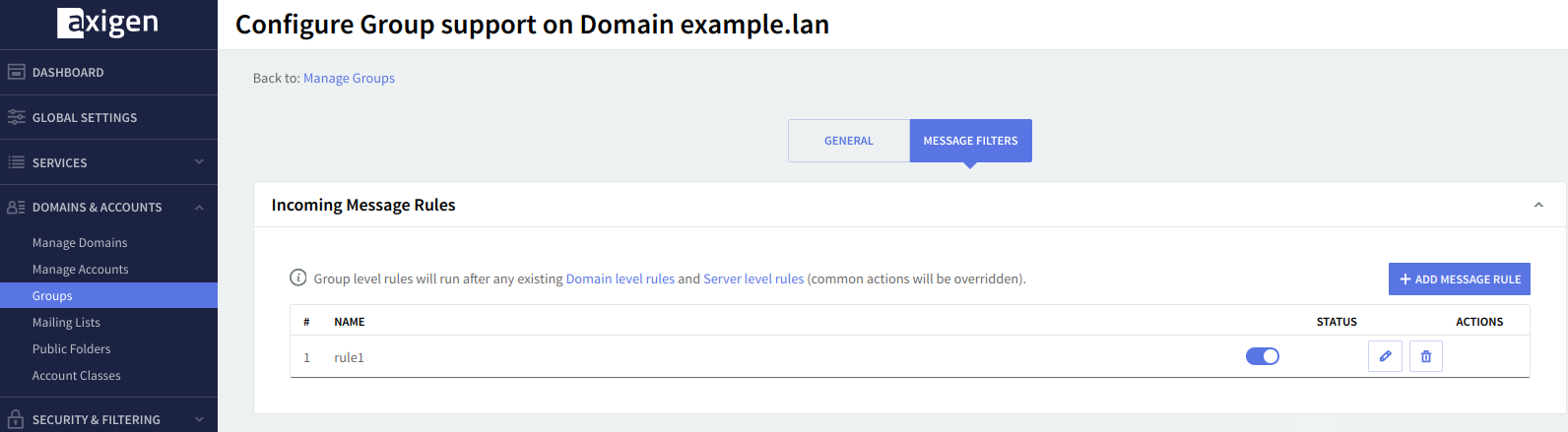Screen dimensions: 1568x432
Task: Expand the Services menu chevron
Action: tap(199, 162)
